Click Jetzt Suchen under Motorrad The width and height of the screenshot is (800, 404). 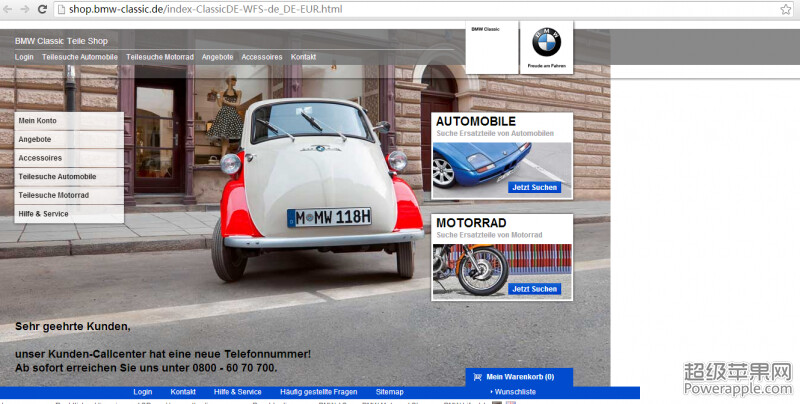tap(534, 289)
